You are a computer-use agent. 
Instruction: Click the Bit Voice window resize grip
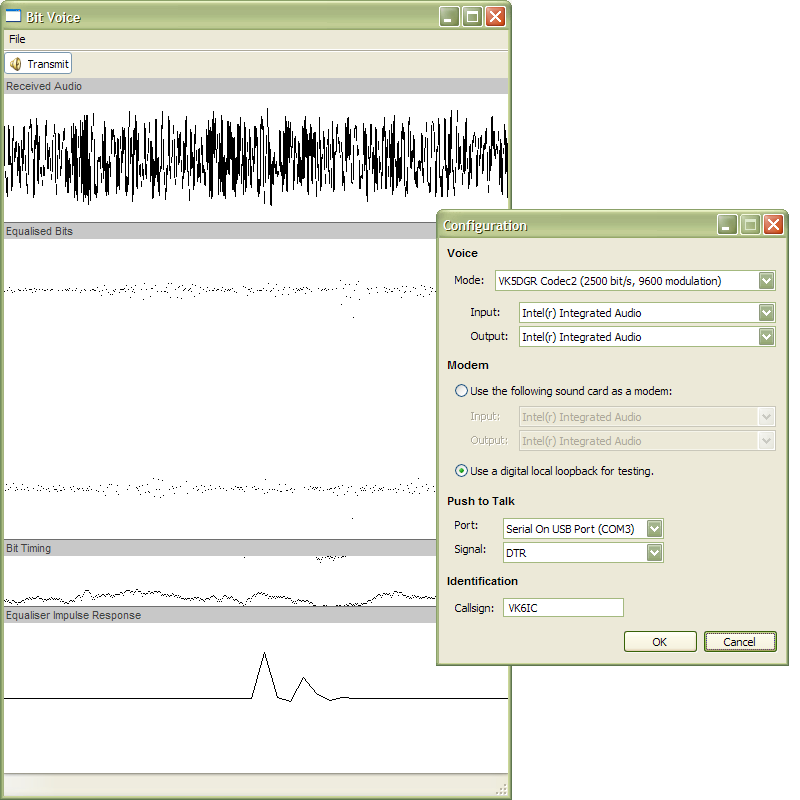(502, 789)
